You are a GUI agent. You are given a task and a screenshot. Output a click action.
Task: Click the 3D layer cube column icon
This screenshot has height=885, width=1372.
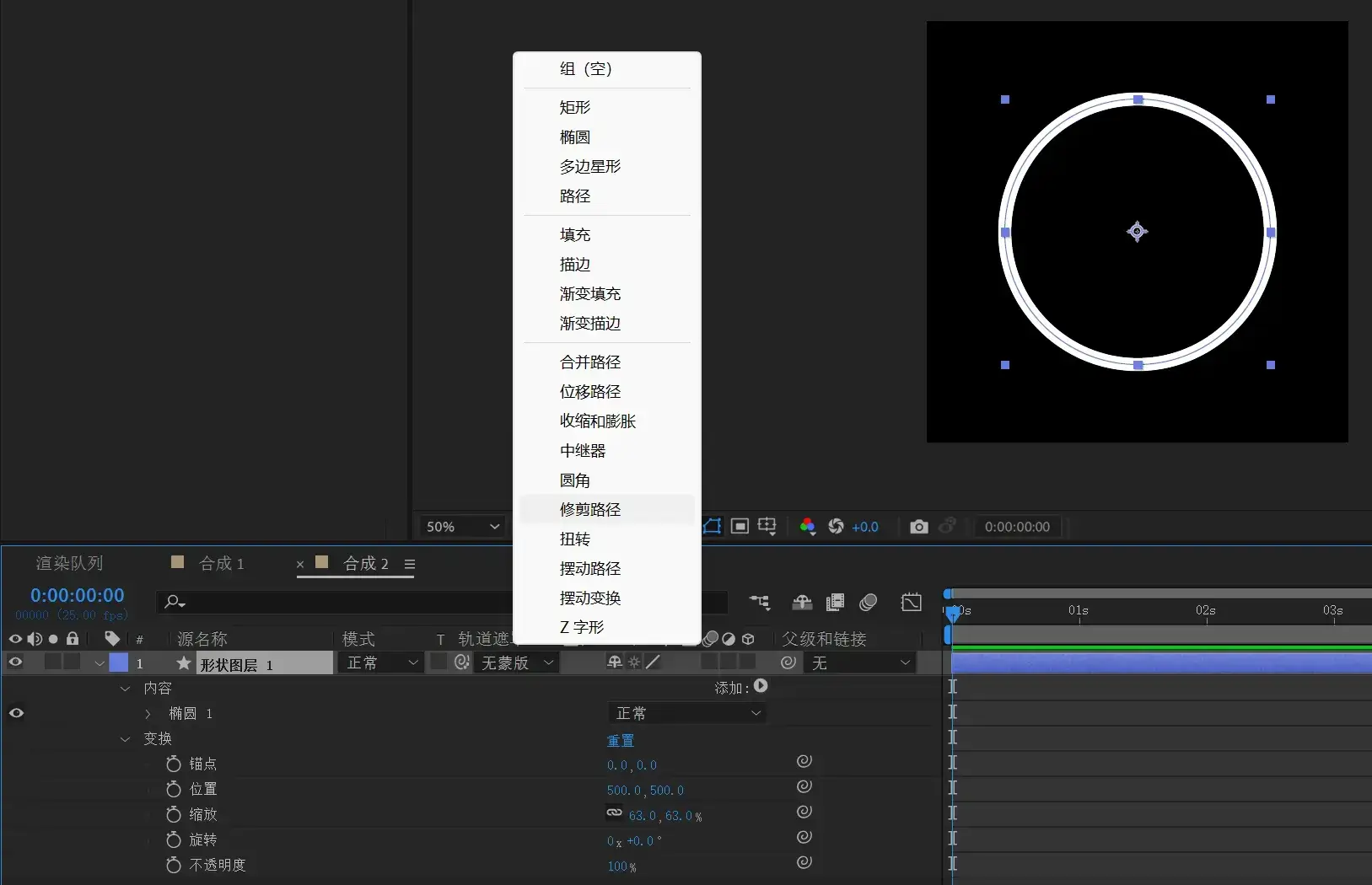tap(748, 639)
